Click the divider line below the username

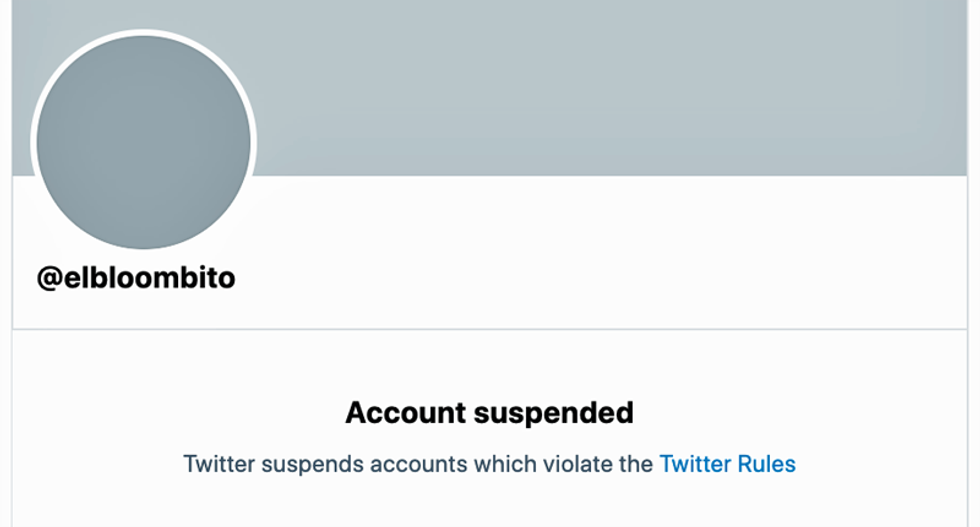490,329
